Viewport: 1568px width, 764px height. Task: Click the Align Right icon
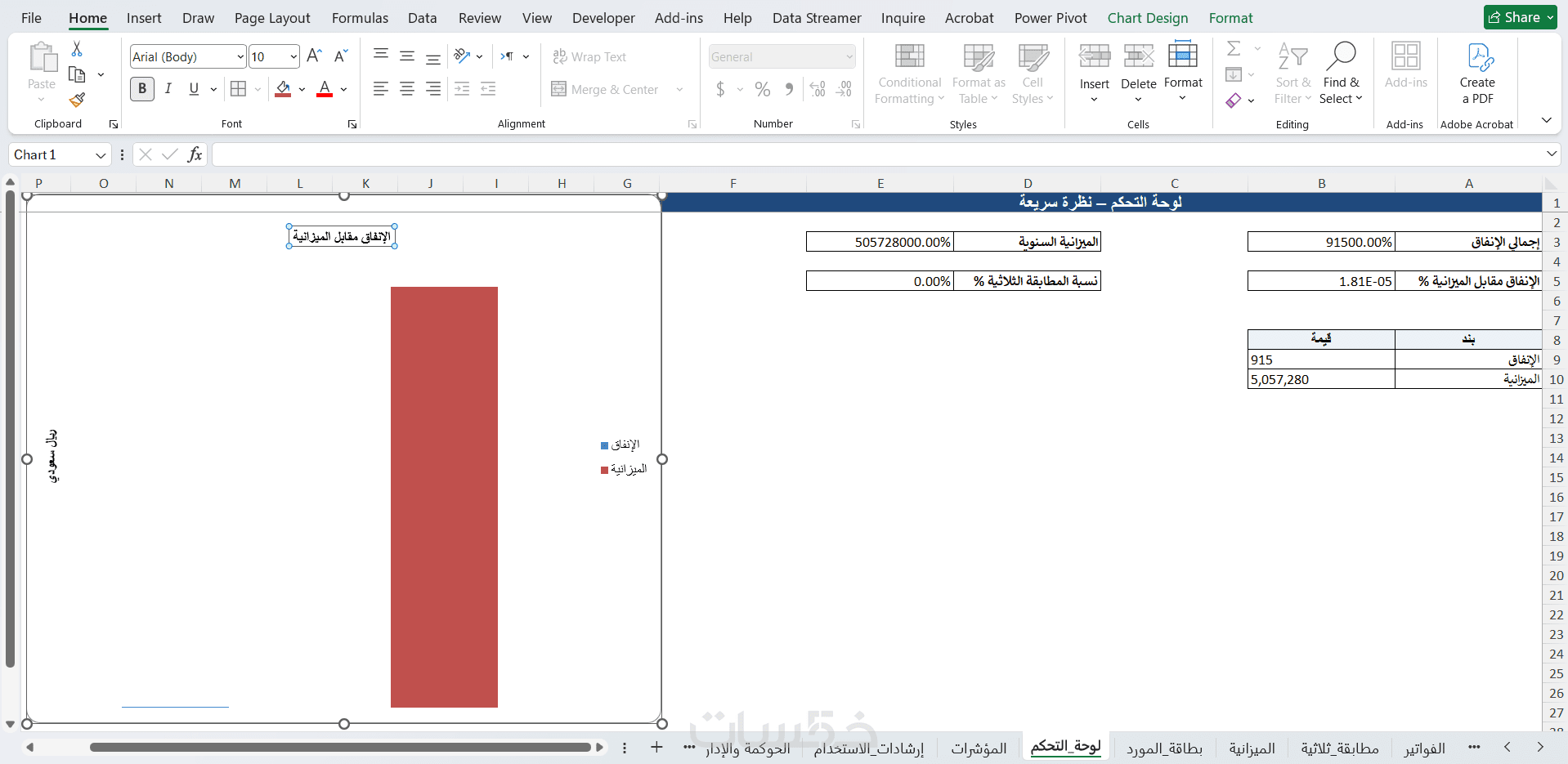(x=433, y=89)
